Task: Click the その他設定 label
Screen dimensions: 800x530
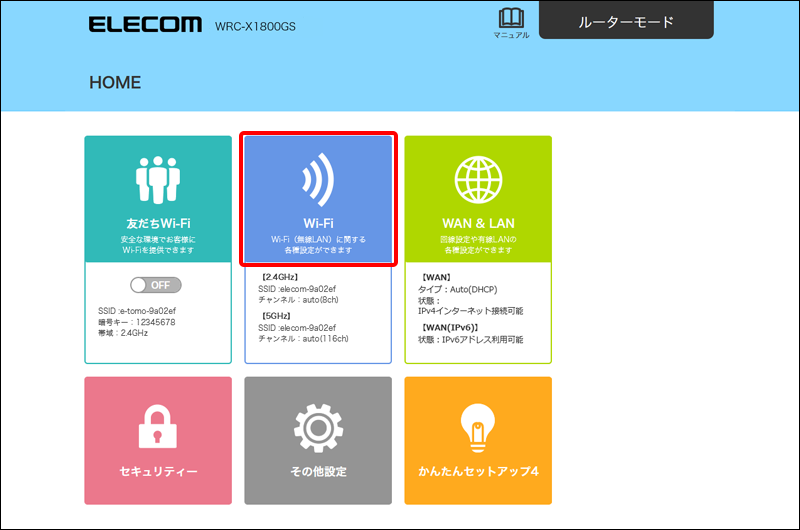Action: coord(318,471)
